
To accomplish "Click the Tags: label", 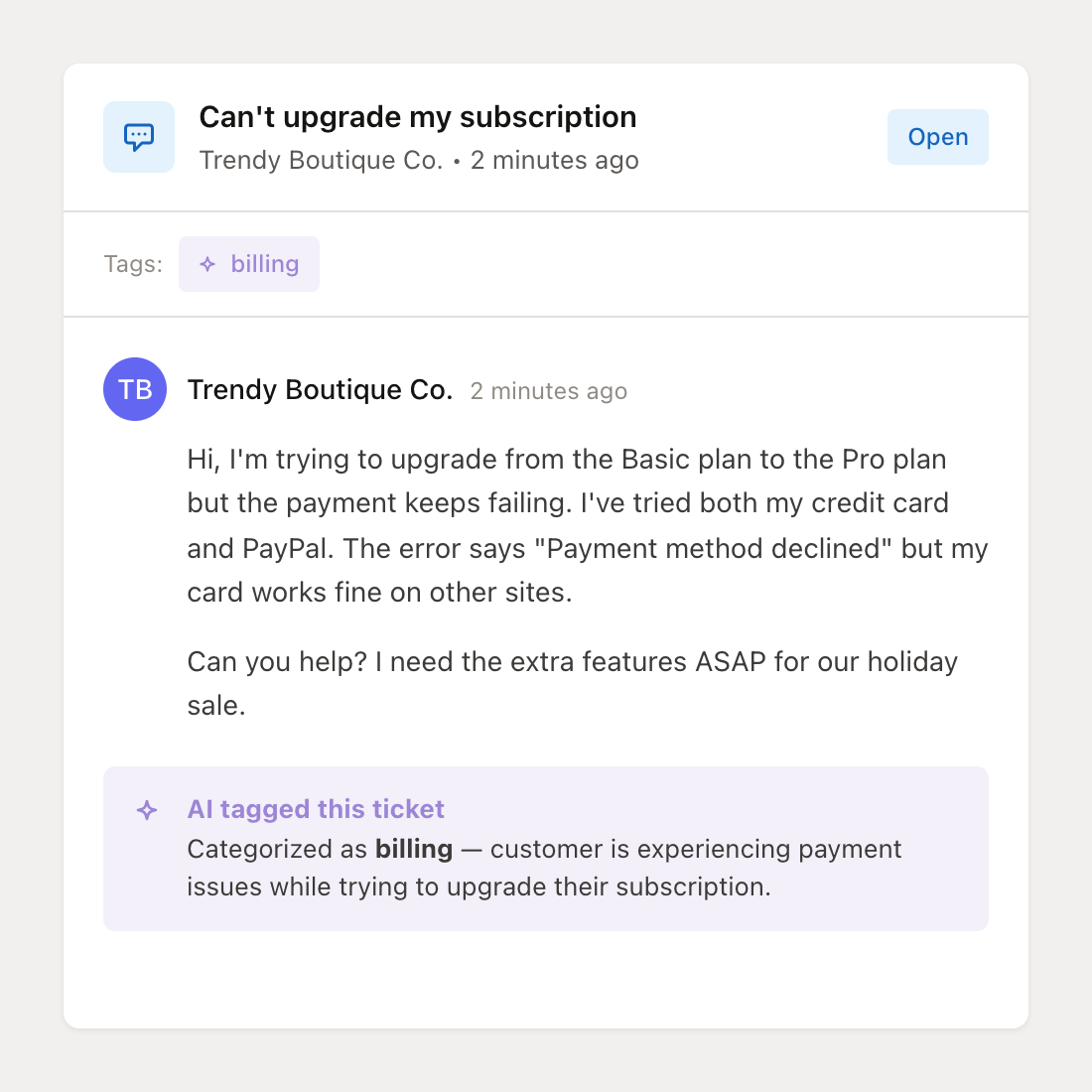I will click(132, 264).
